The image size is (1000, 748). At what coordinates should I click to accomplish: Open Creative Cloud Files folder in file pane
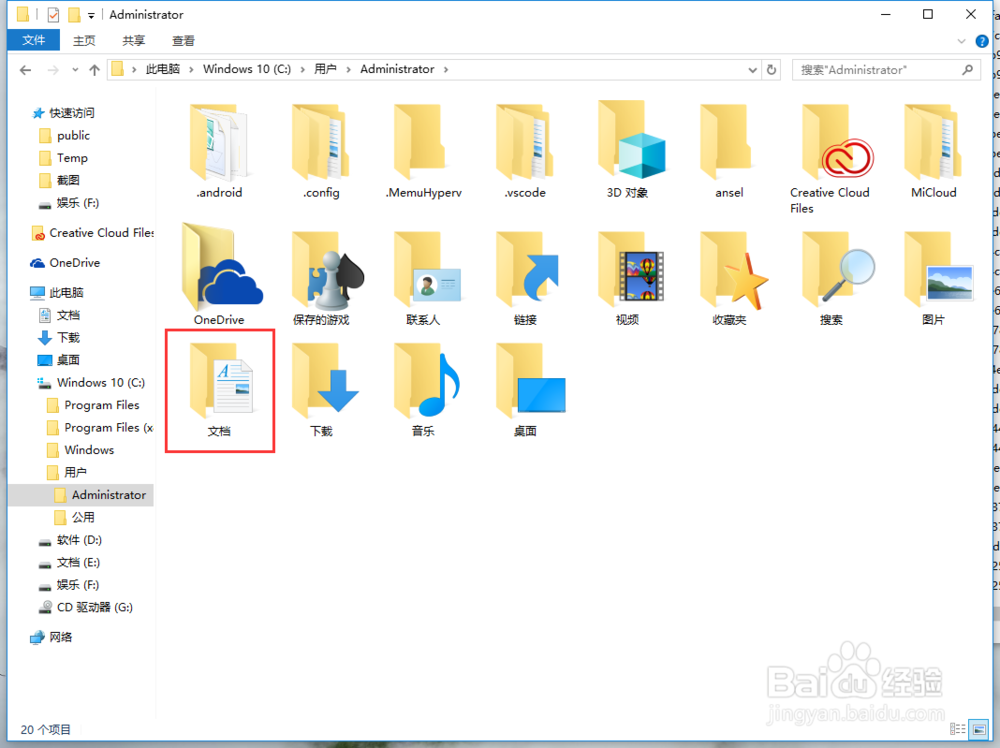click(x=830, y=159)
